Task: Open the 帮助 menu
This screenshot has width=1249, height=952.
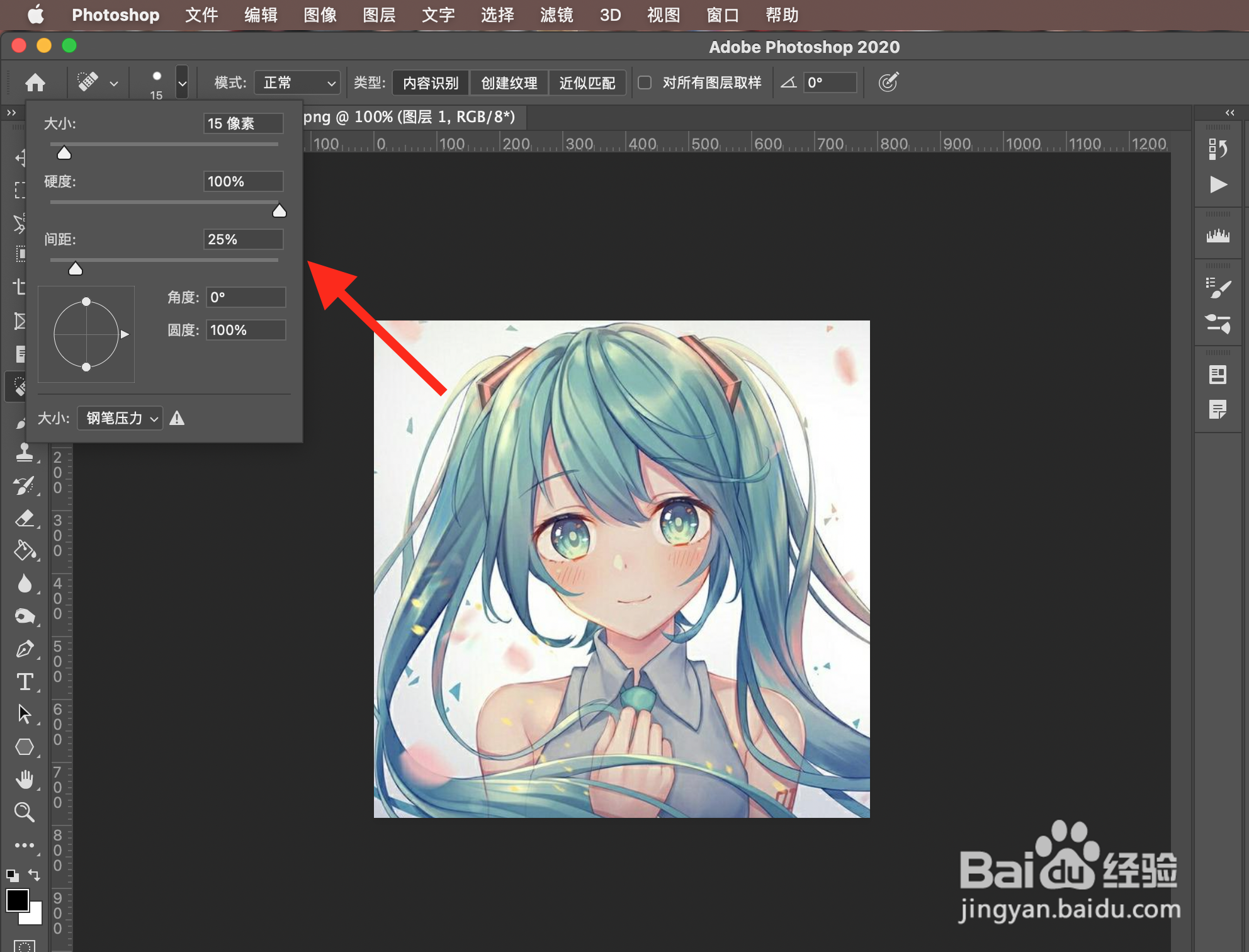Action: (x=782, y=15)
